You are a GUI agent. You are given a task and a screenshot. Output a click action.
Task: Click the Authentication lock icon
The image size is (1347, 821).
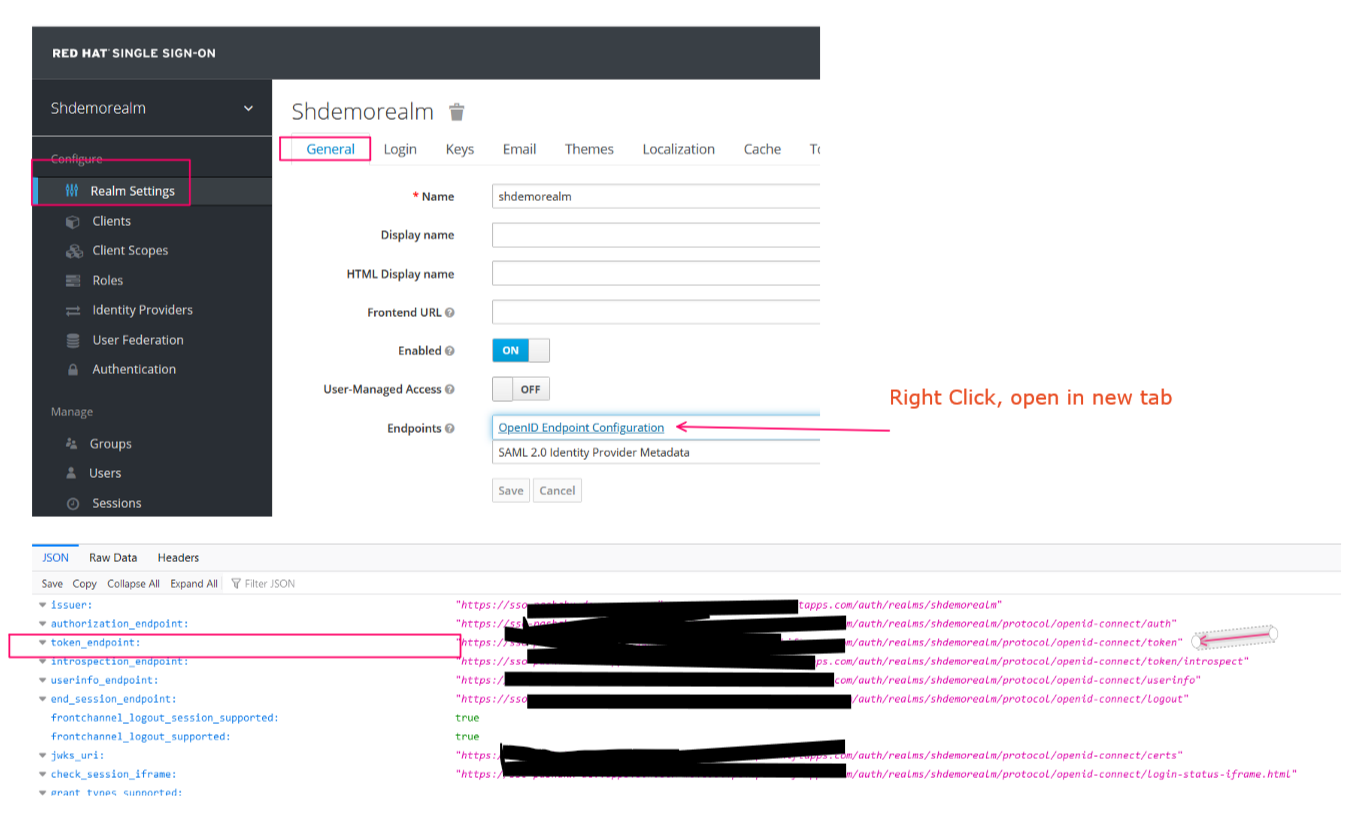pos(73,370)
